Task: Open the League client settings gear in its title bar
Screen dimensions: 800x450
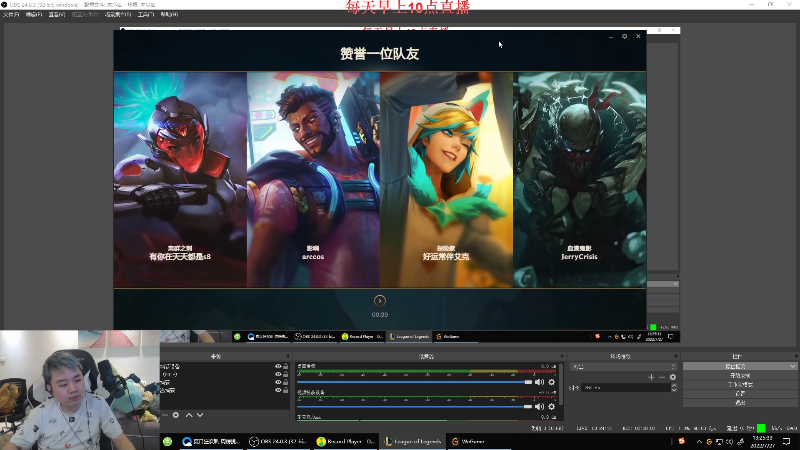Action: (x=624, y=36)
